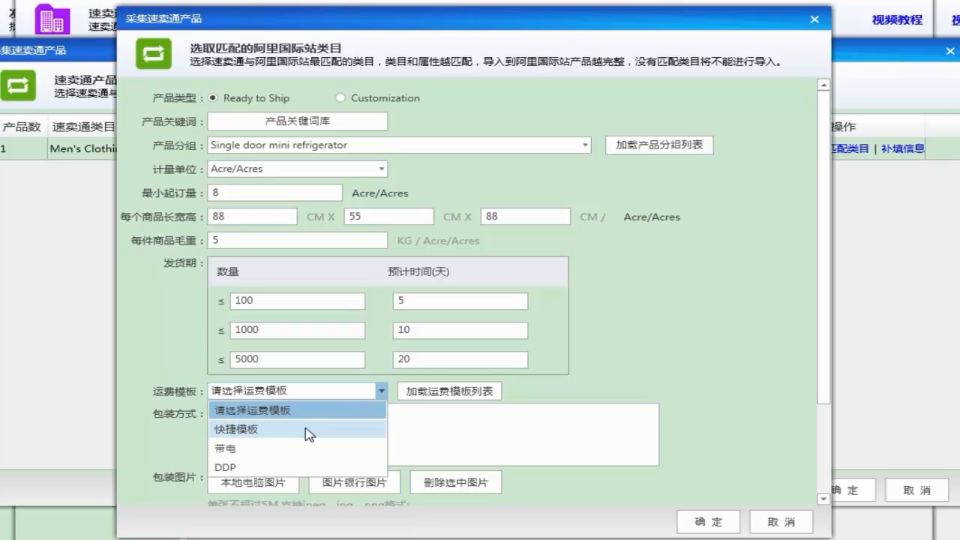Click the green exchange icon in background window
The width and height of the screenshot is (960, 540).
click(x=18, y=85)
